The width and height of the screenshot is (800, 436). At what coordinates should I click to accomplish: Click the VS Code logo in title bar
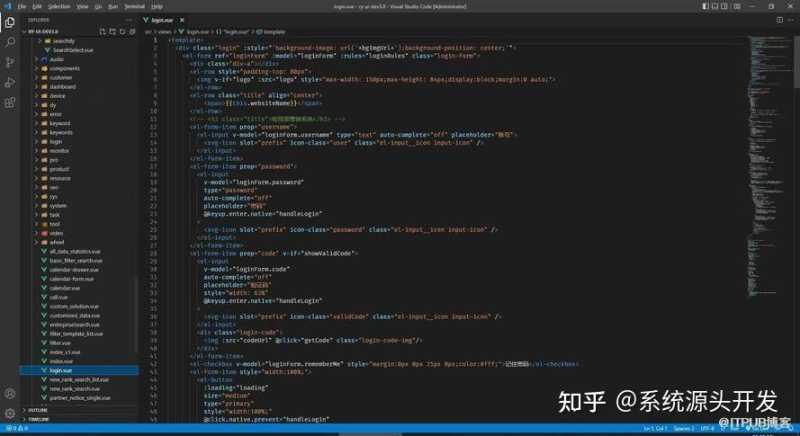click(x=8, y=7)
